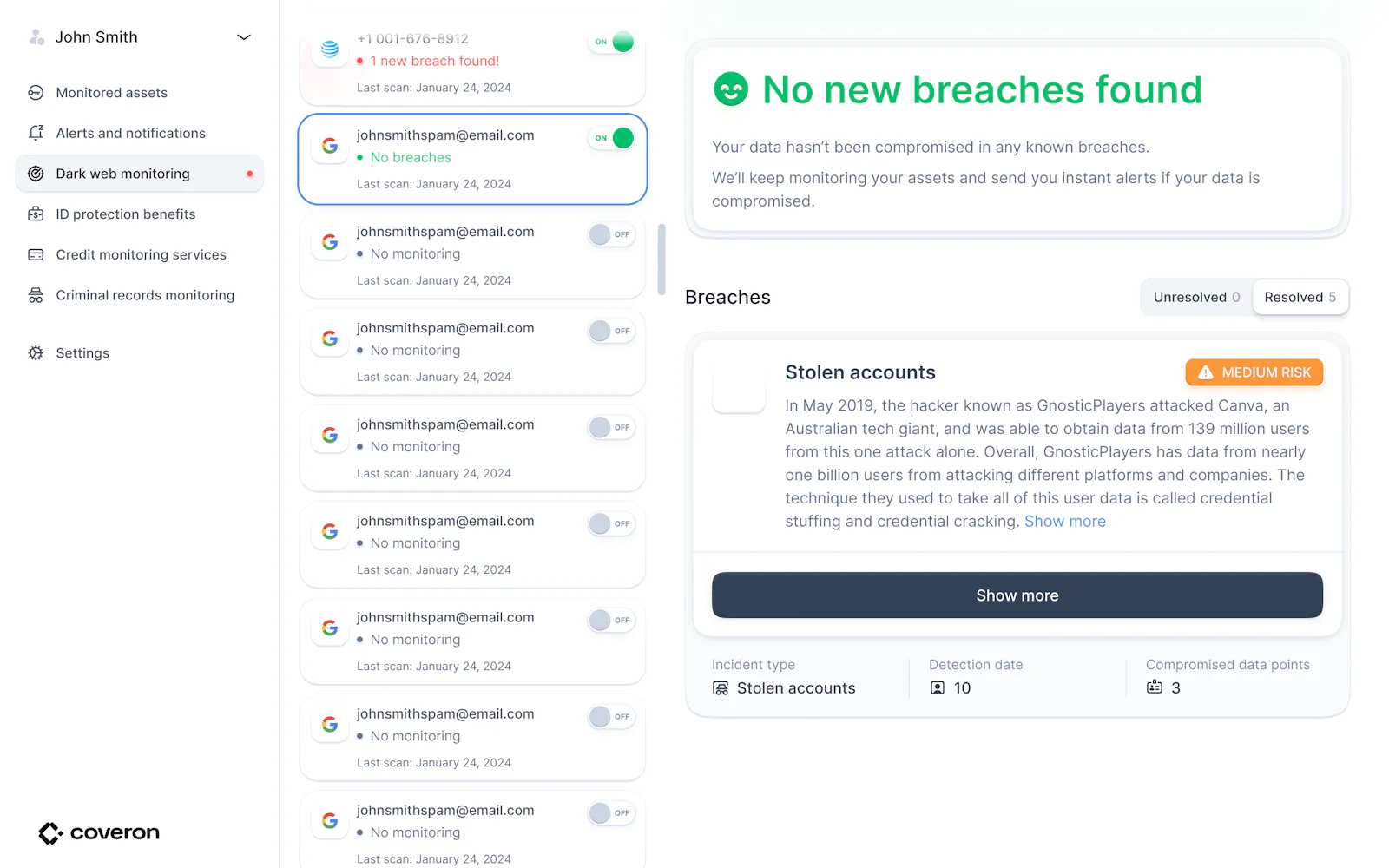Click the Criminal records monitoring icon
The image size is (1389, 868).
[36, 295]
